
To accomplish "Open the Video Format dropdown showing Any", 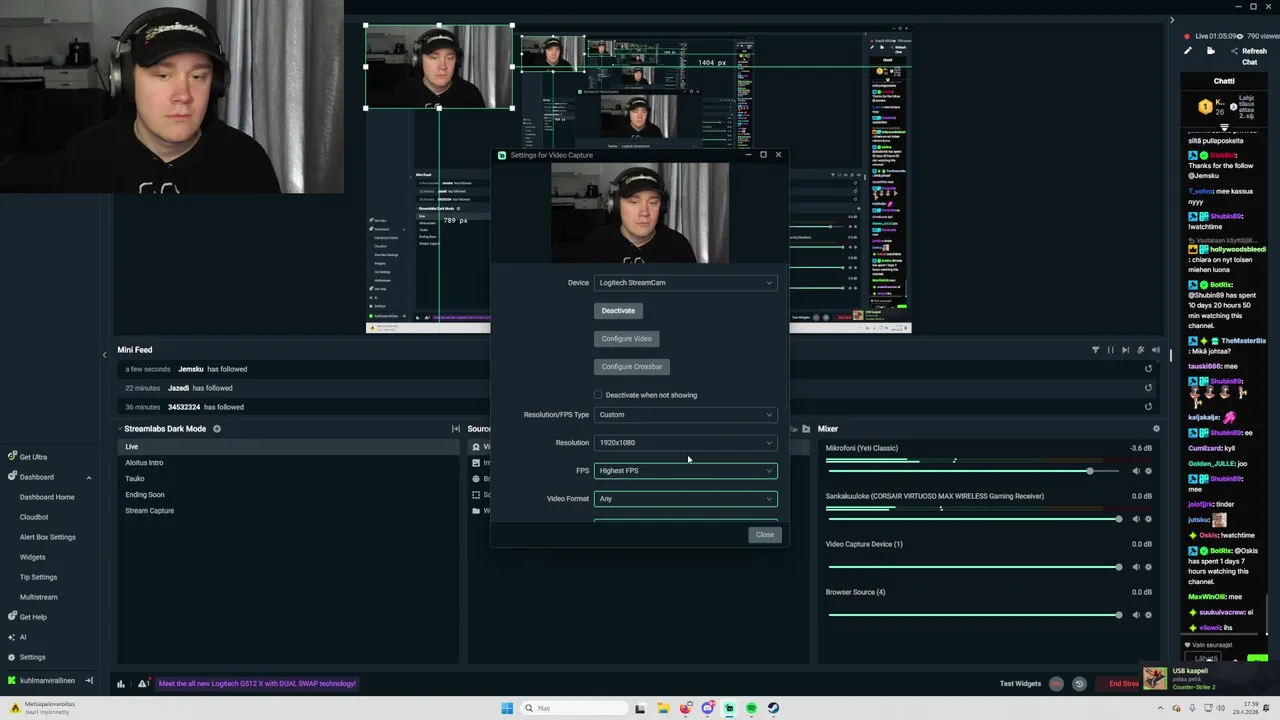I will point(685,499).
